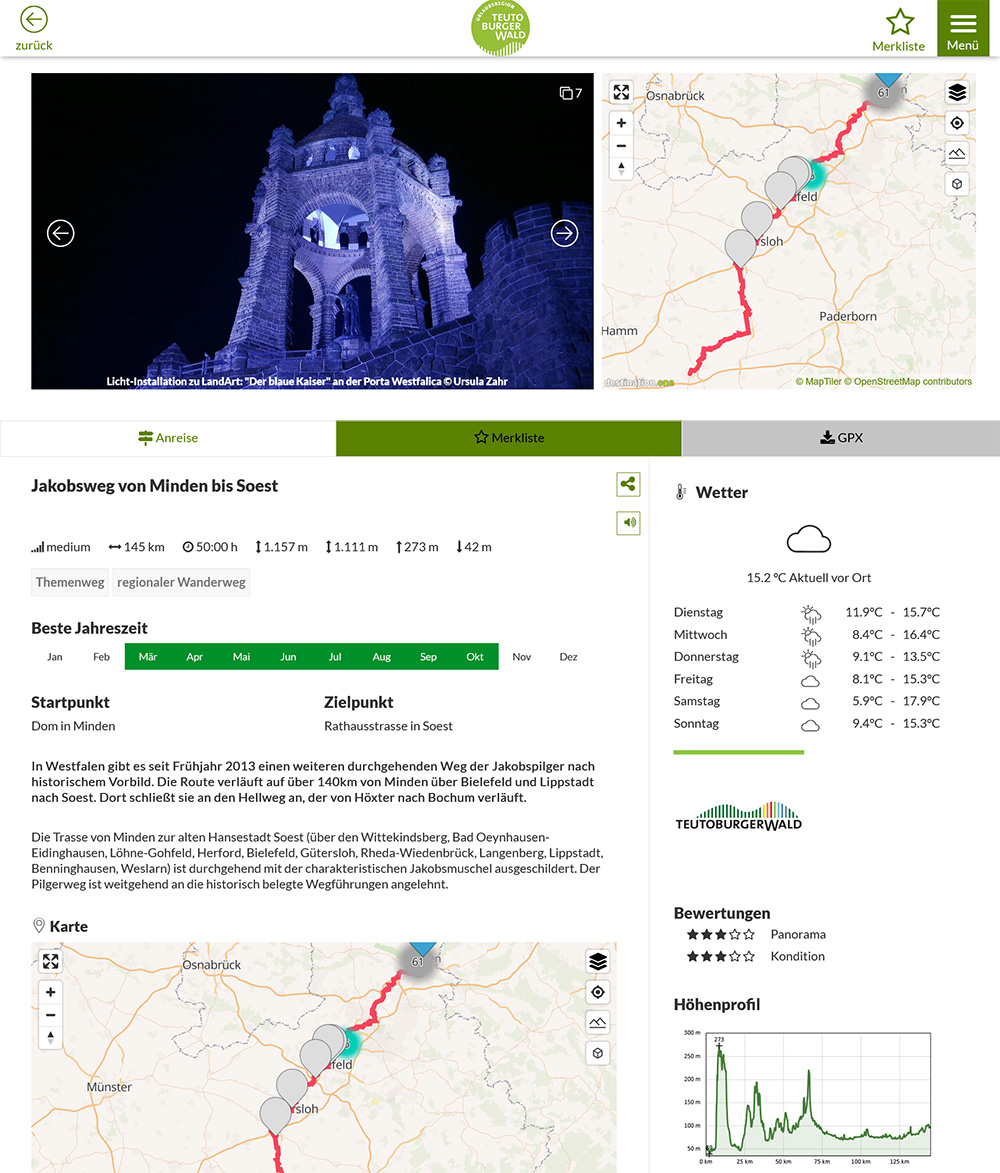This screenshot has width=1000, height=1173.
Task: Click the Themenweg tag
Action: (70, 582)
